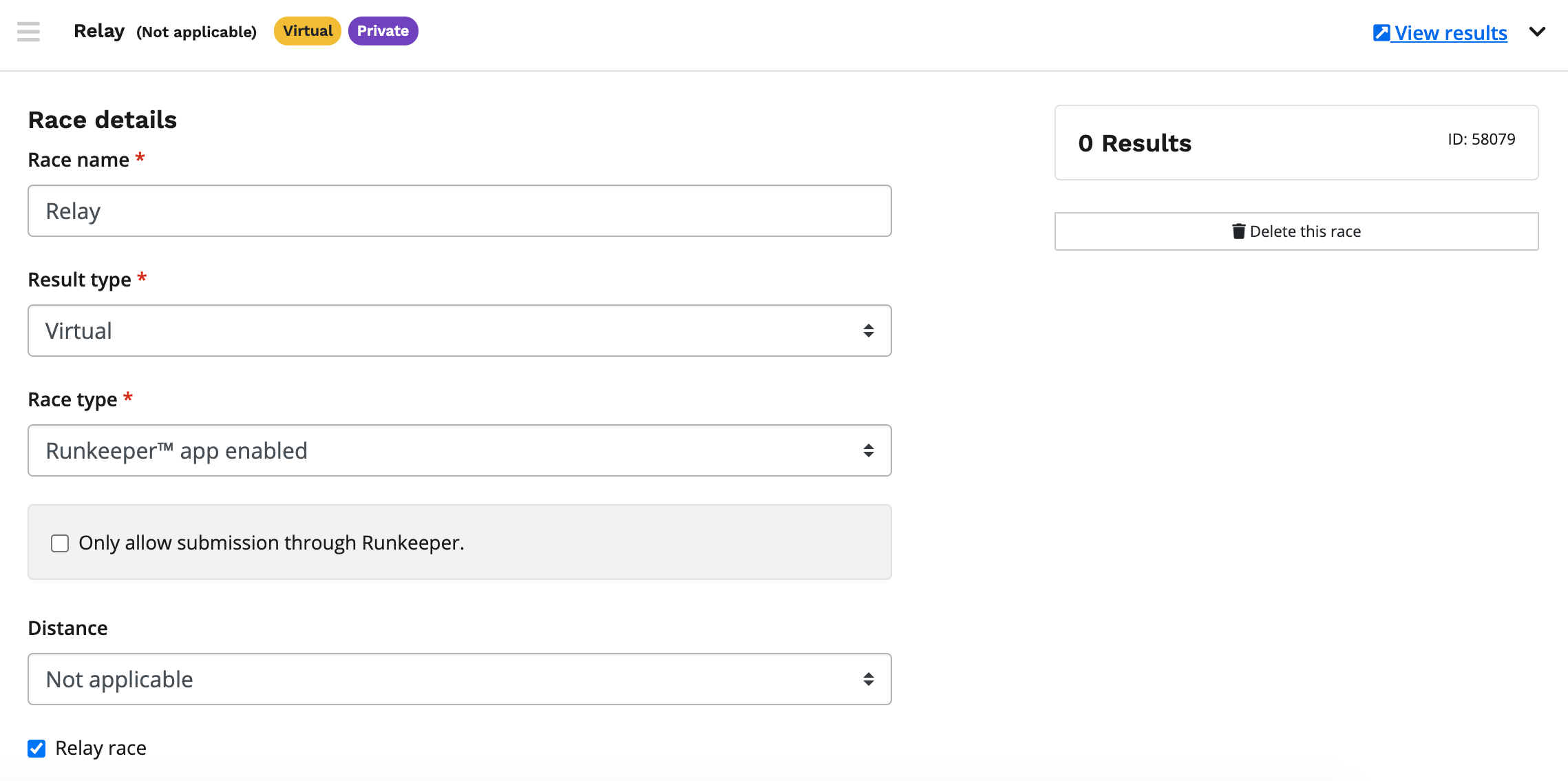The width and height of the screenshot is (1568, 781).
Task: Open the Result type dropdown
Action: coord(459,331)
